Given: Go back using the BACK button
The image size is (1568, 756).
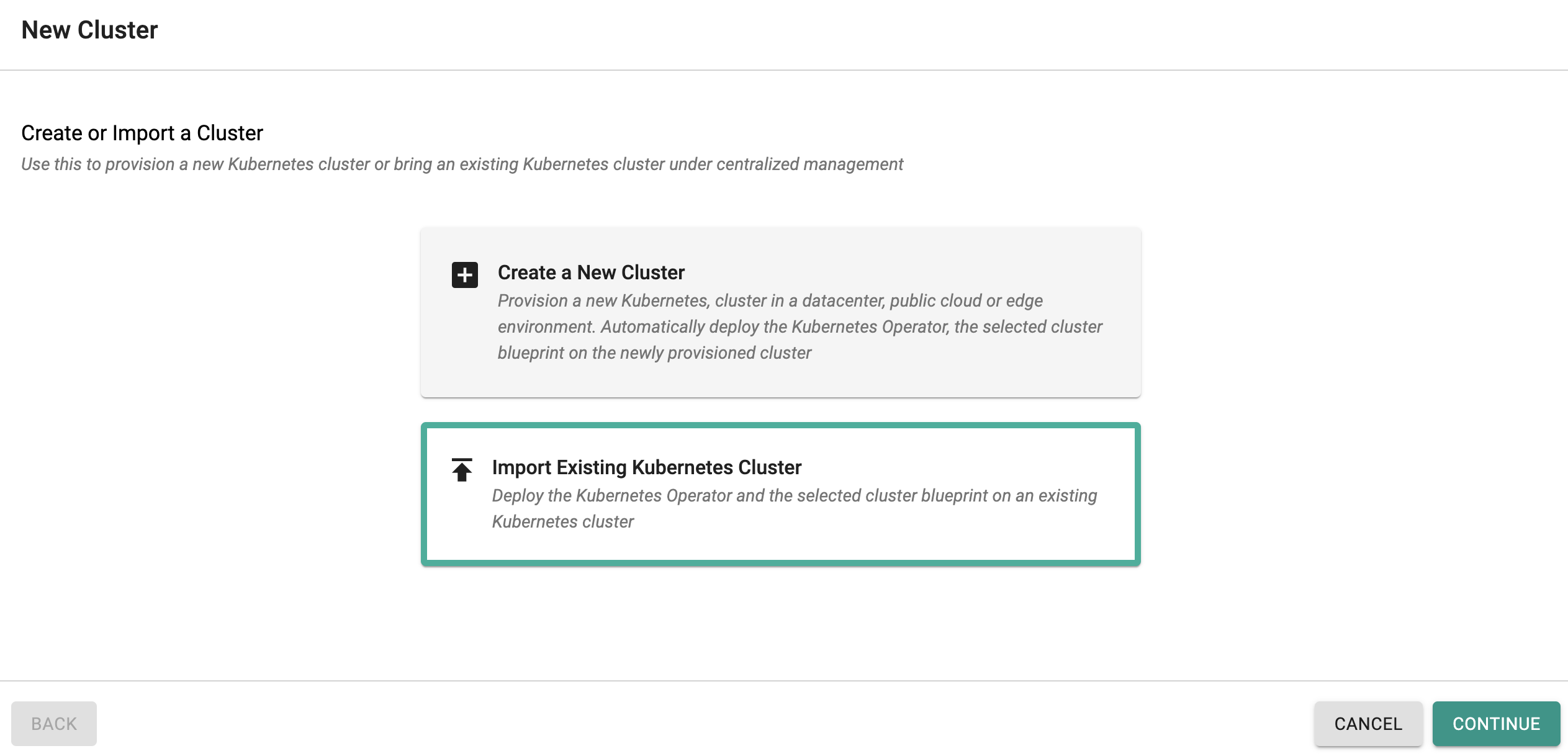Looking at the screenshot, I should [54, 723].
